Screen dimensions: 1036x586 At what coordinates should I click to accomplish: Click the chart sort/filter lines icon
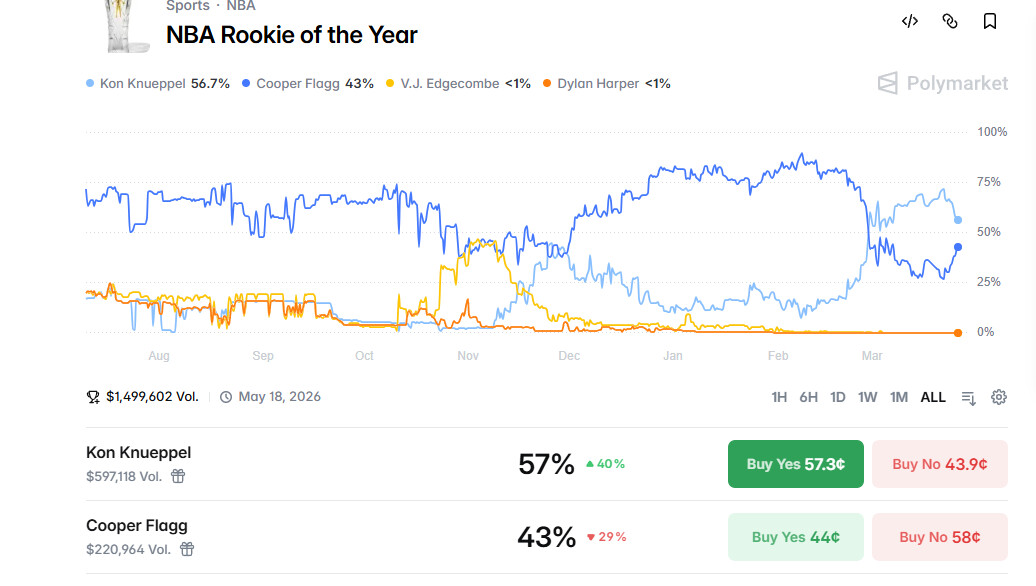[x=968, y=397]
